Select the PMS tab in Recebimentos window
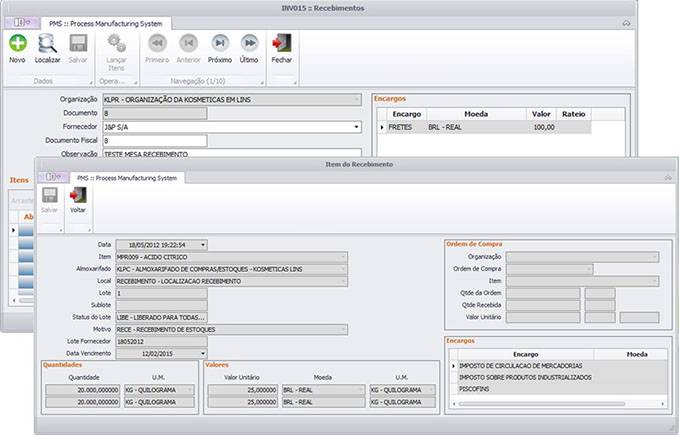 pyautogui.click(x=106, y=24)
